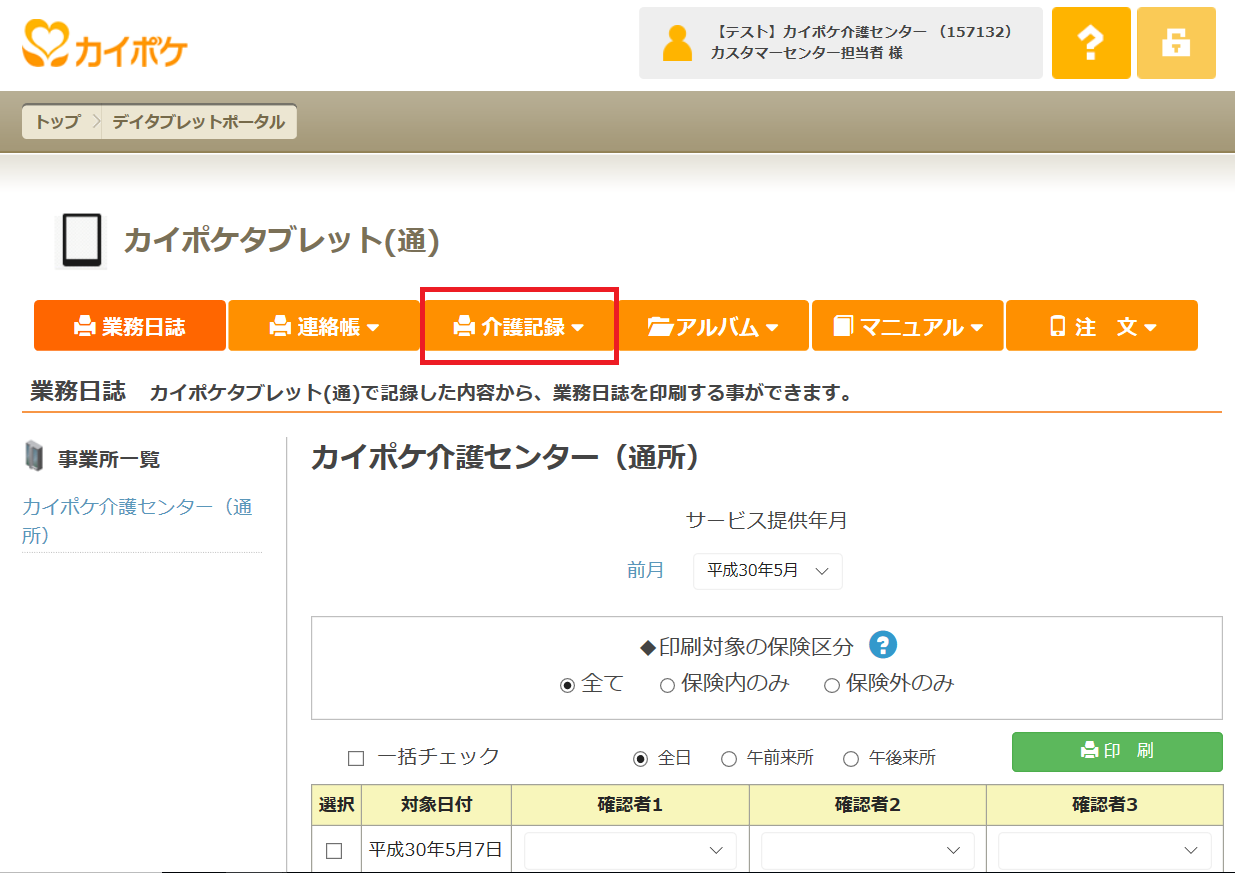
Task: Click the orange lock button in header
Action: [x=1176, y=43]
